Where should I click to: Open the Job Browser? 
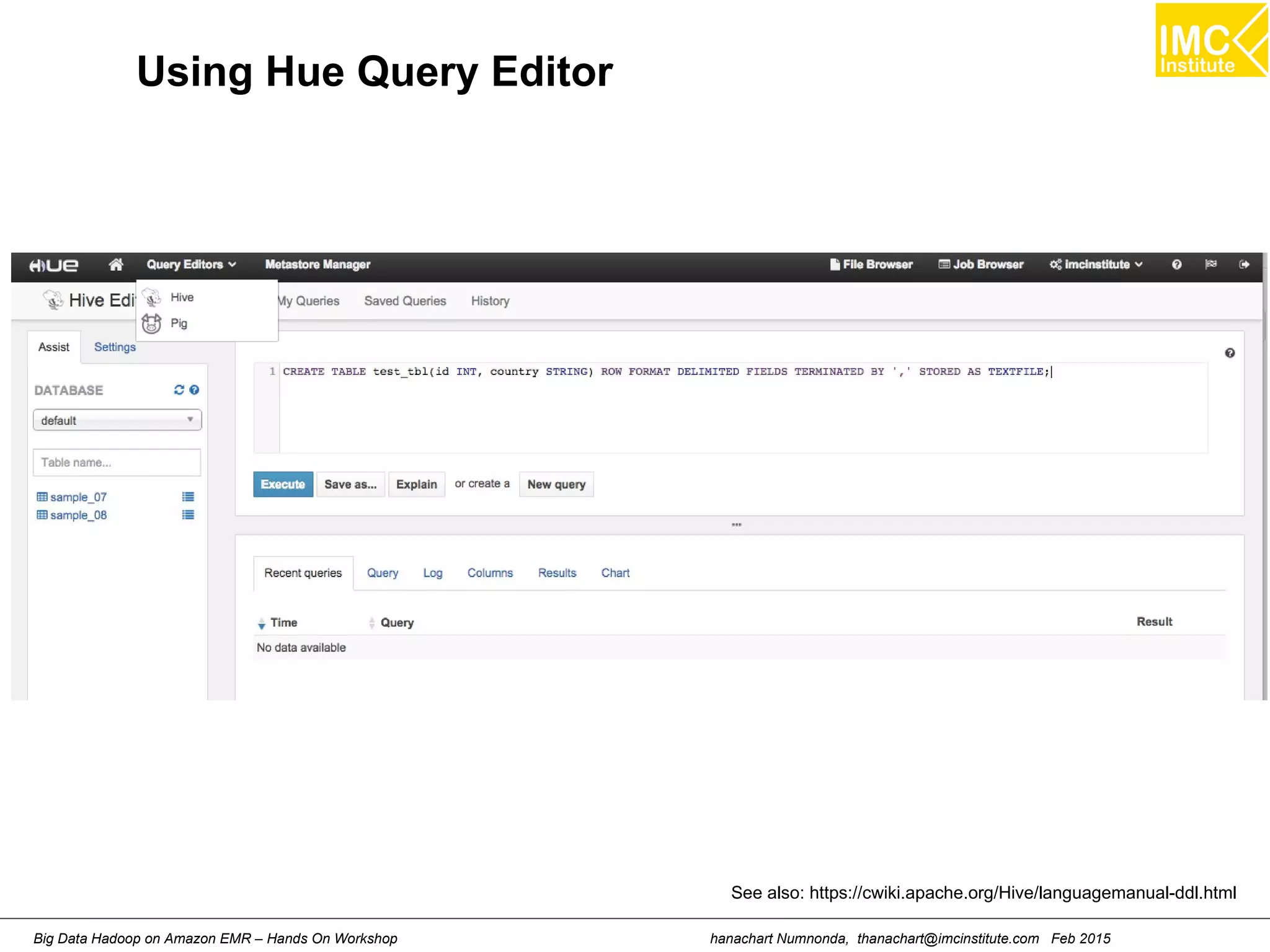[981, 265]
